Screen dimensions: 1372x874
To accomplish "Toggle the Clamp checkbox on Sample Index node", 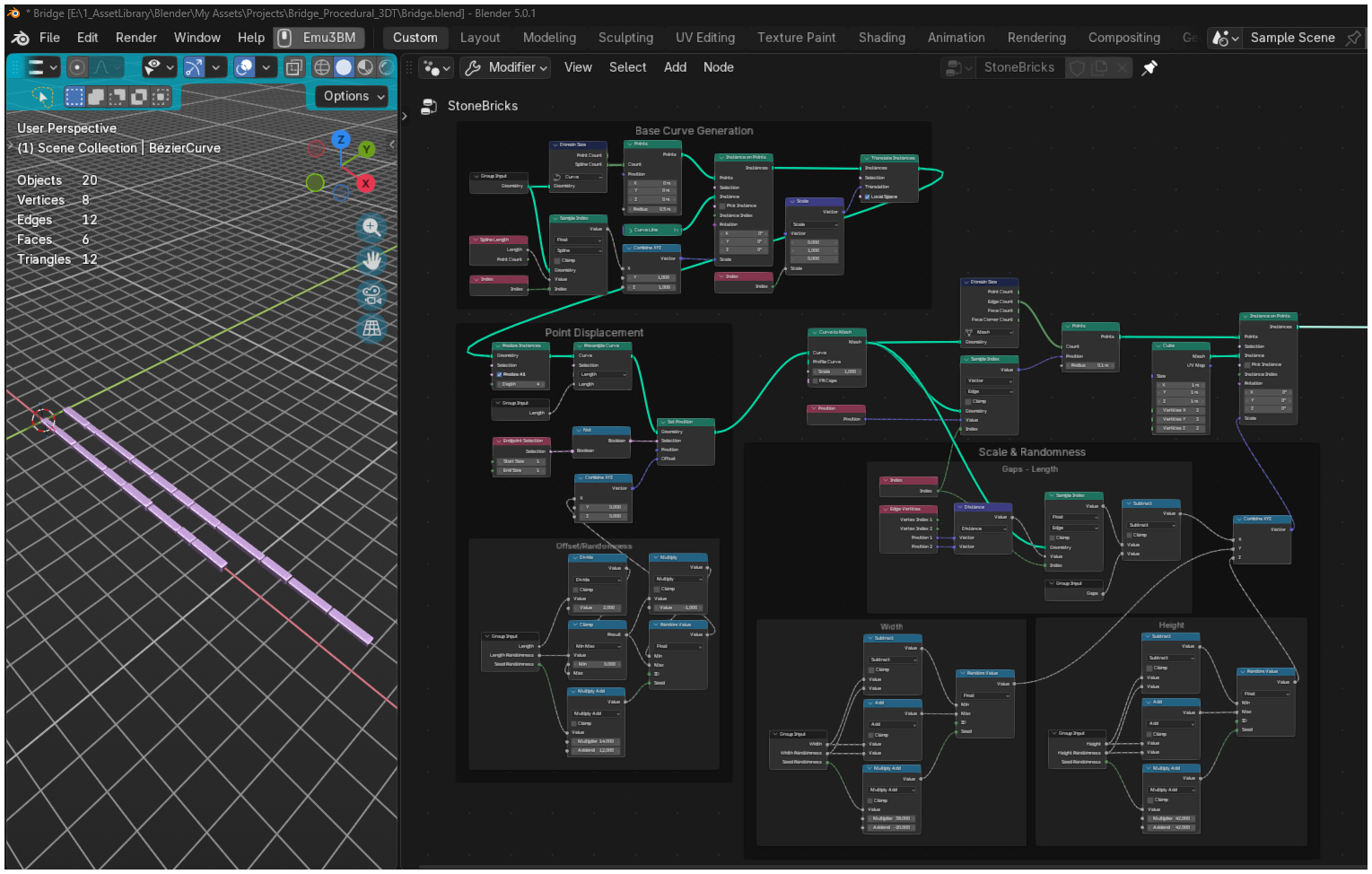I will pyautogui.click(x=558, y=260).
